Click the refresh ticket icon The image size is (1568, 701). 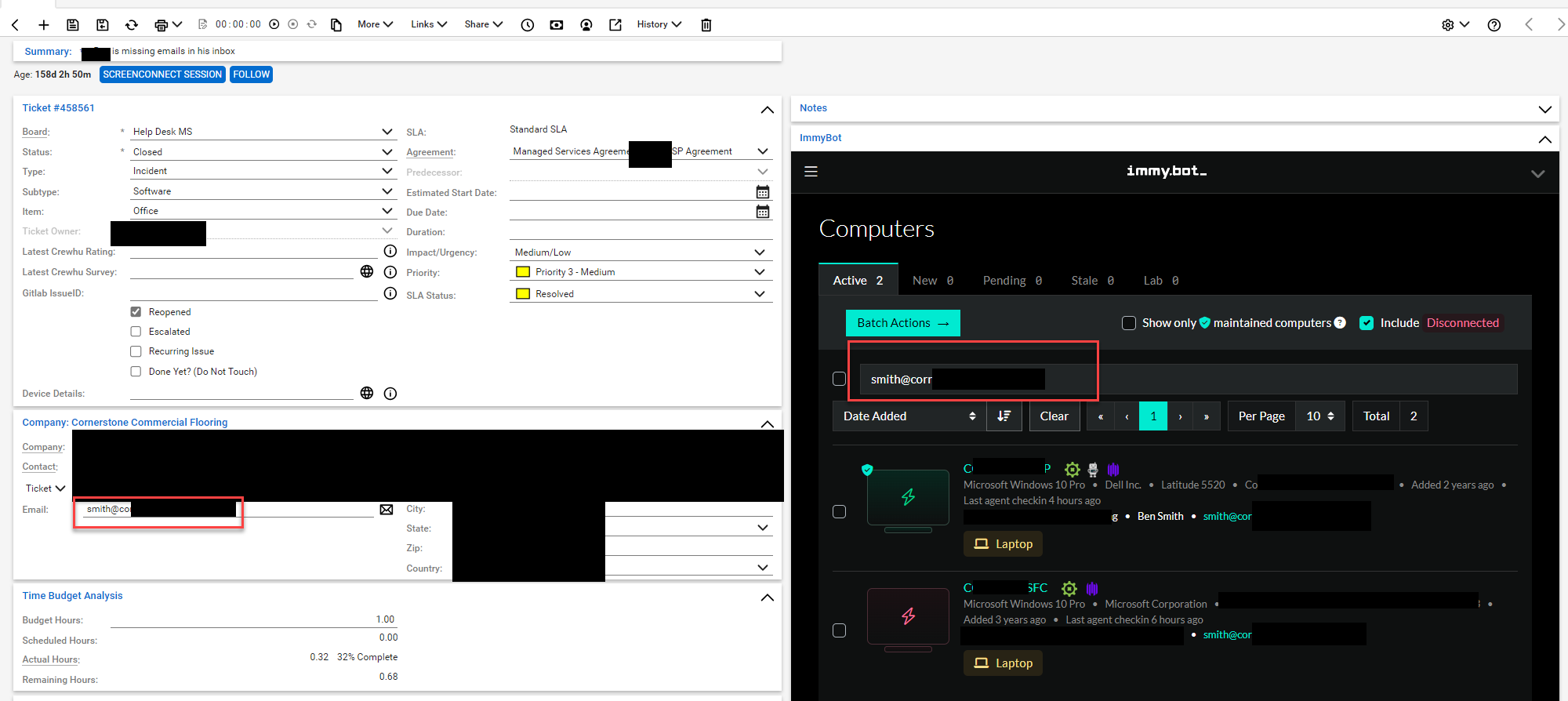(x=132, y=25)
